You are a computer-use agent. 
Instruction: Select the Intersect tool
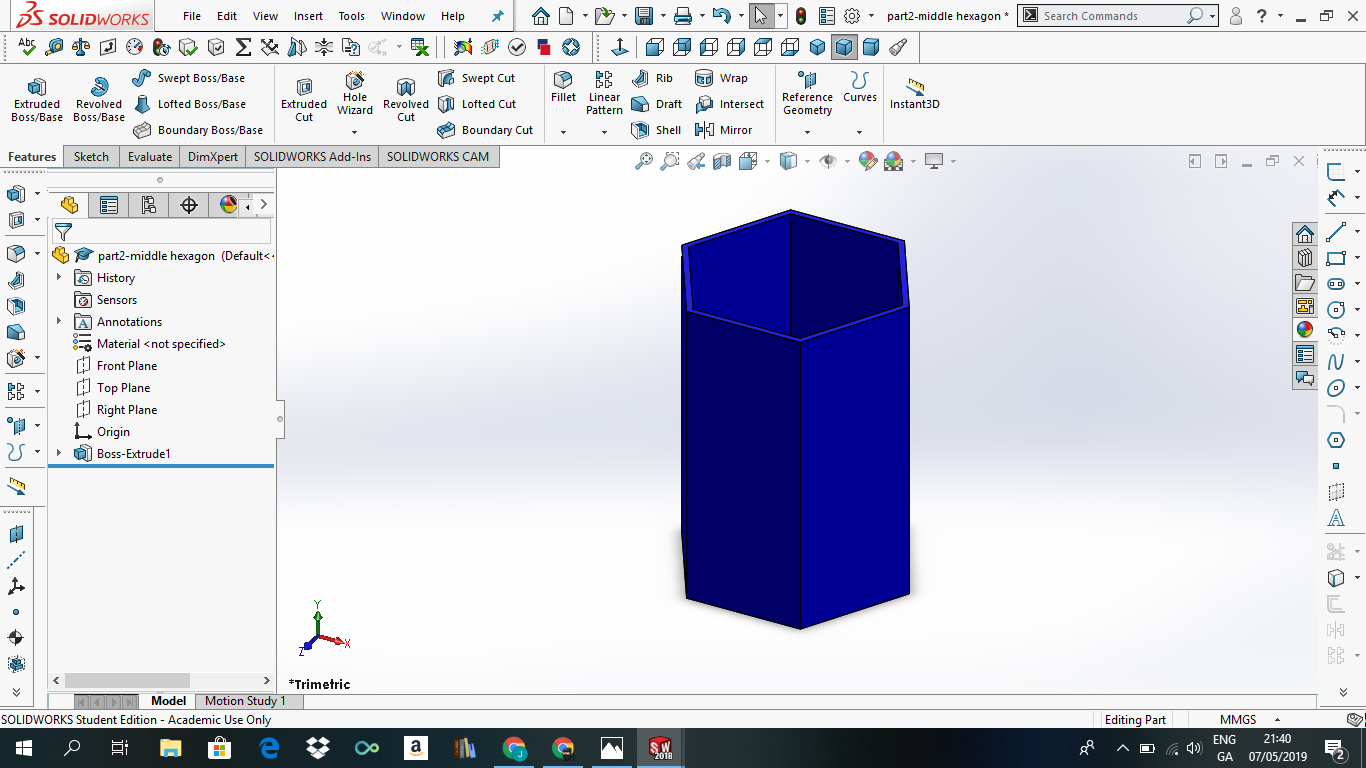tap(729, 104)
